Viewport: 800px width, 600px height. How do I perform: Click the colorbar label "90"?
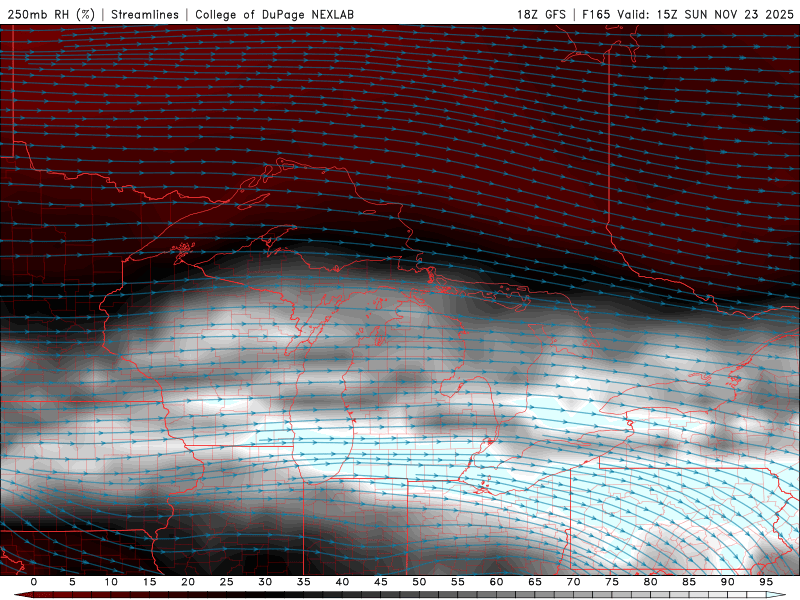coord(728,582)
